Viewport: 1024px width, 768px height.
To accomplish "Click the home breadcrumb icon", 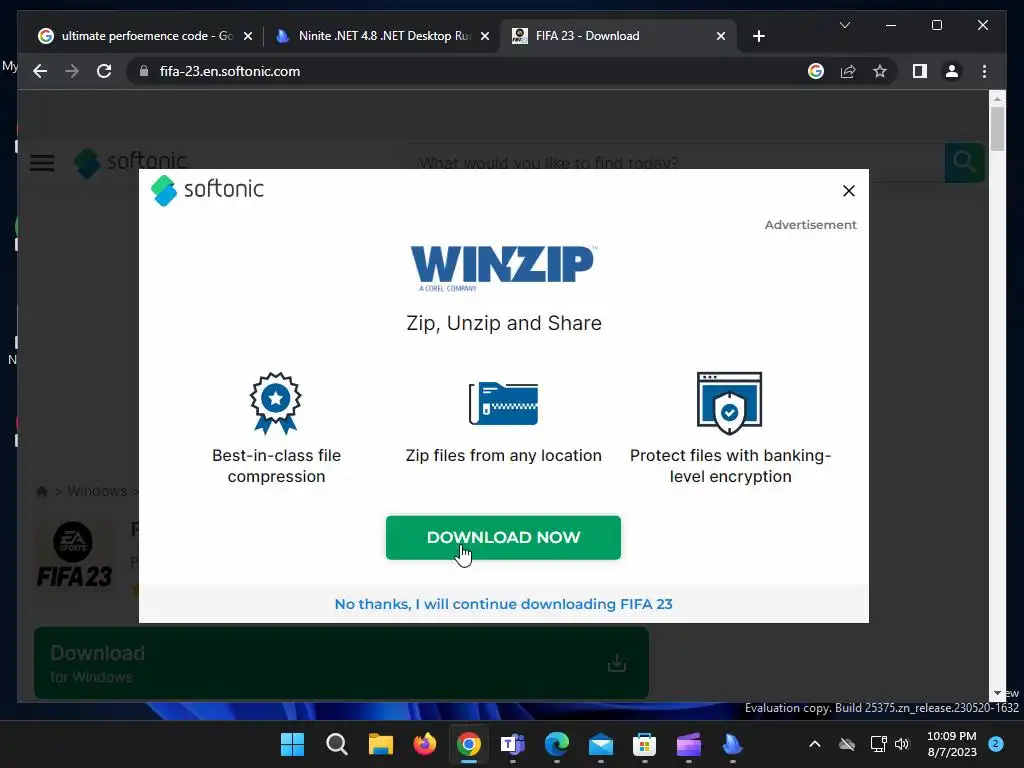I will pos(42,491).
